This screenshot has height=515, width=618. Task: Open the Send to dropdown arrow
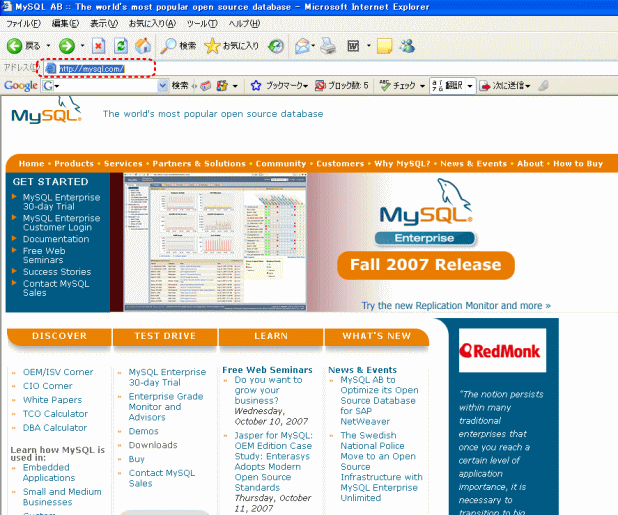pos(528,86)
